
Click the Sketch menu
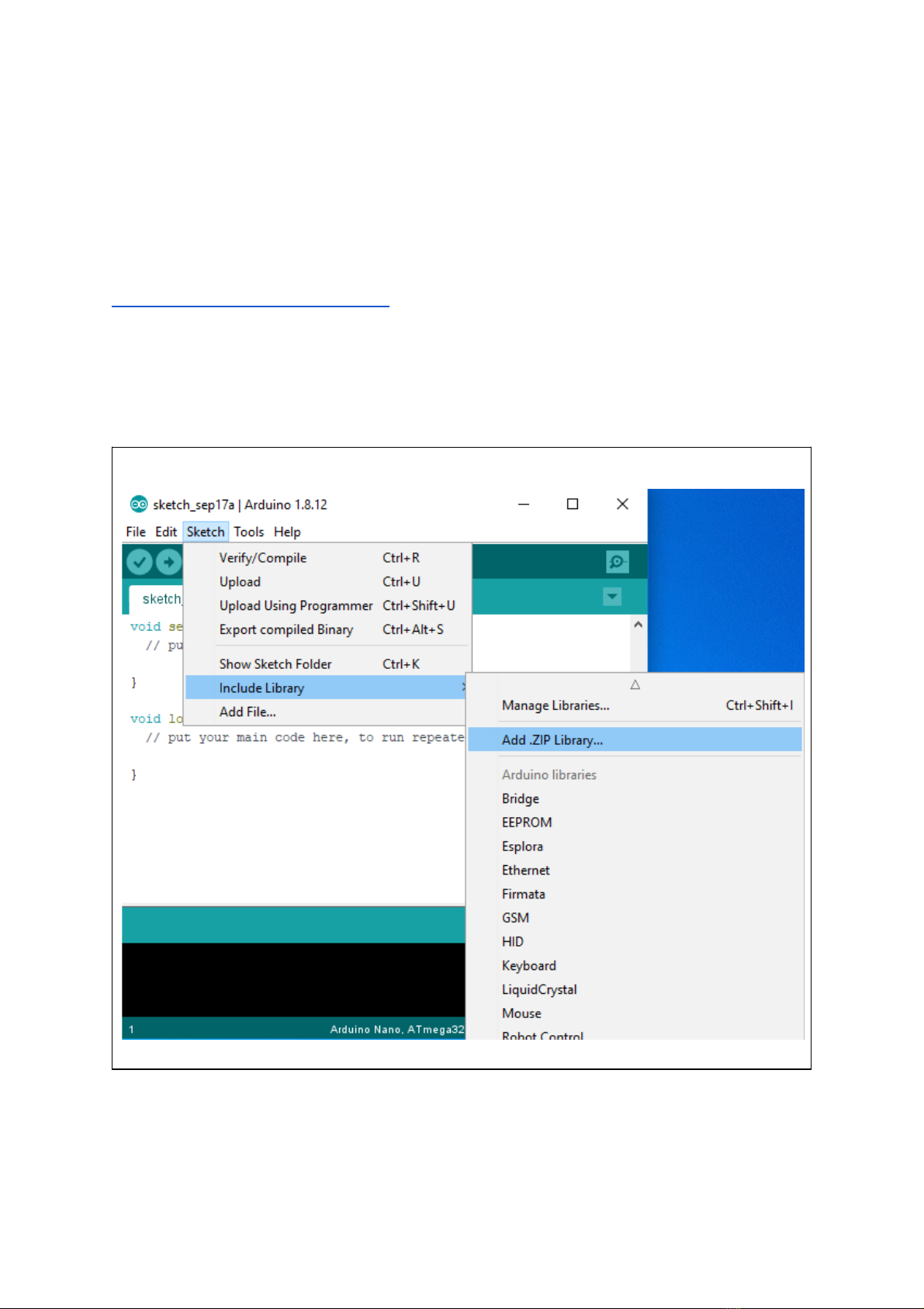point(206,532)
